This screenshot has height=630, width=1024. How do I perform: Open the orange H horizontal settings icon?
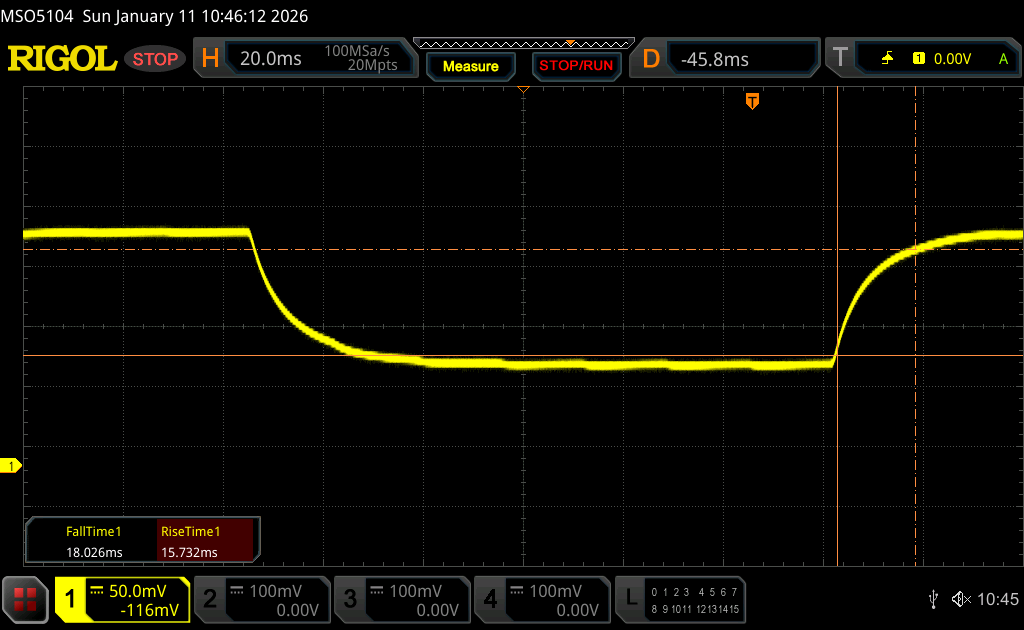click(x=210, y=59)
